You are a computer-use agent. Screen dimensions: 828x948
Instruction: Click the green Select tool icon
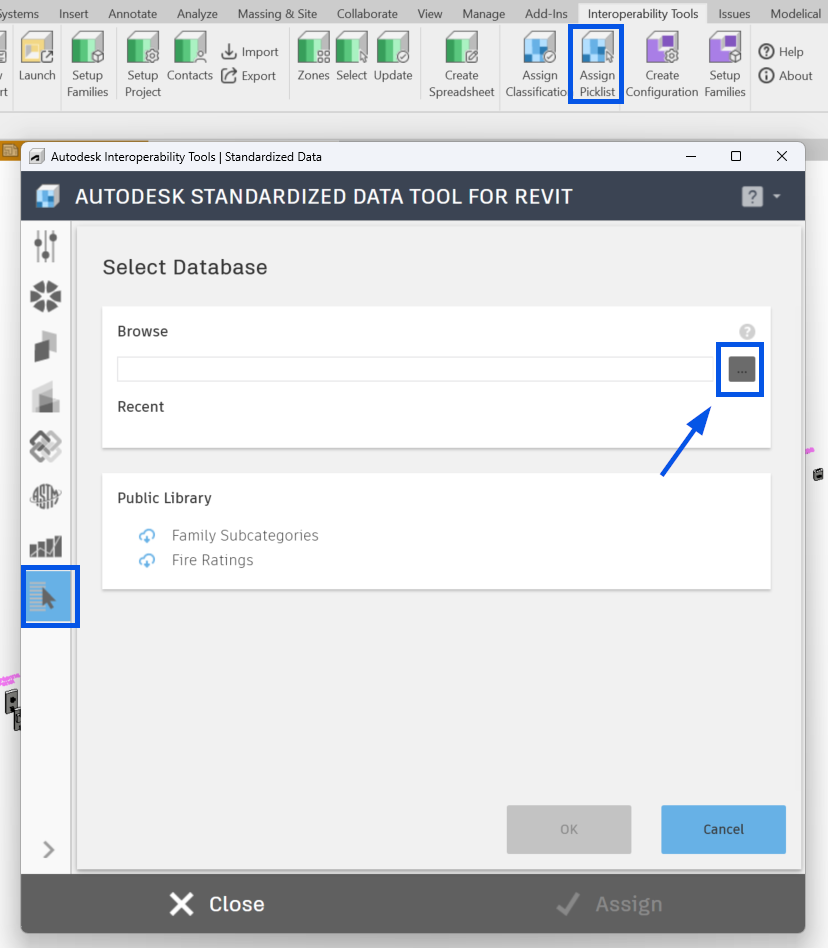click(x=352, y=49)
